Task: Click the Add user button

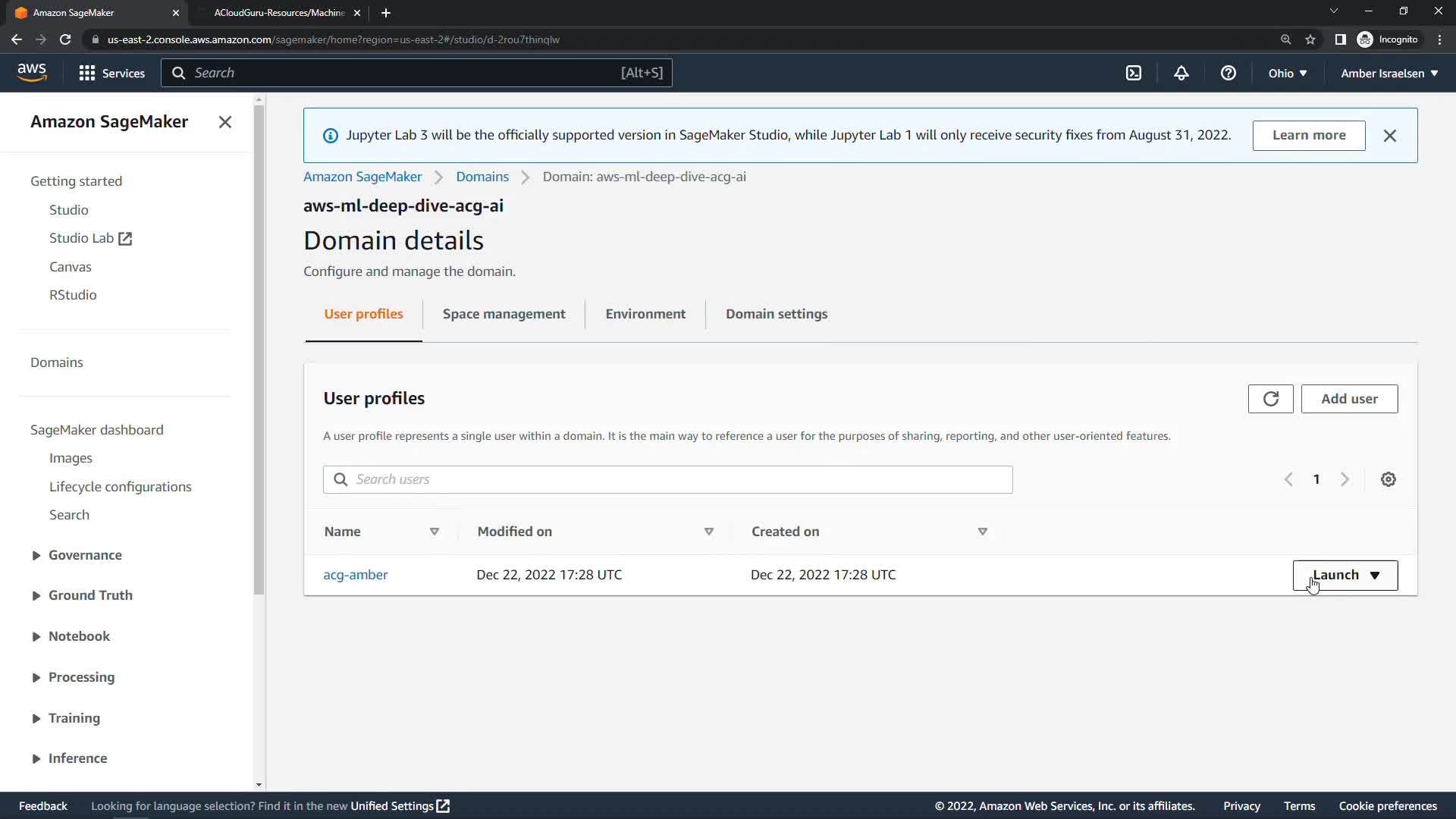Action: point(1348,399)
